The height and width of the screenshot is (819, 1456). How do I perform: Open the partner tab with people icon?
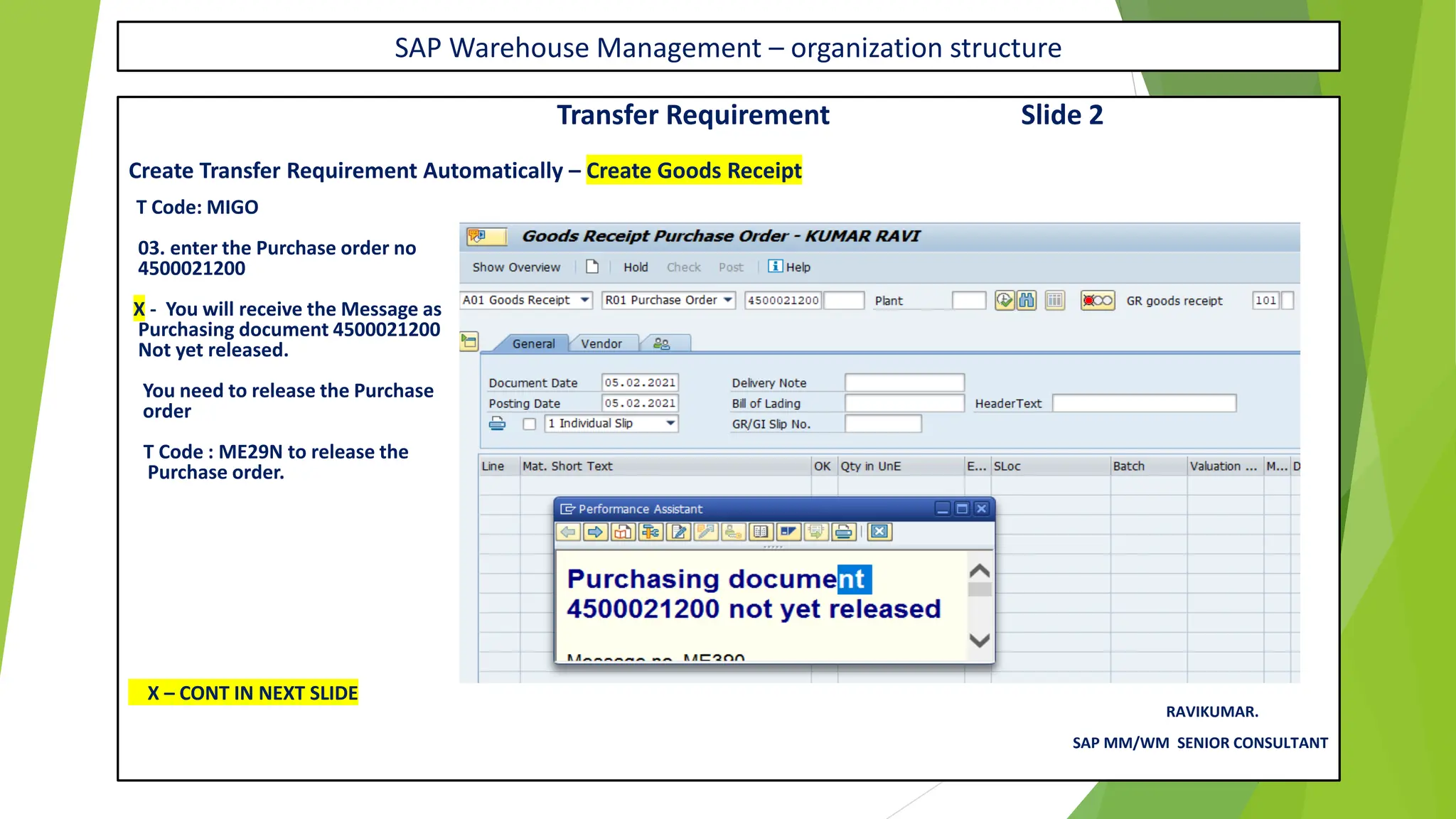pyautogui.click(x=662, y=343)
